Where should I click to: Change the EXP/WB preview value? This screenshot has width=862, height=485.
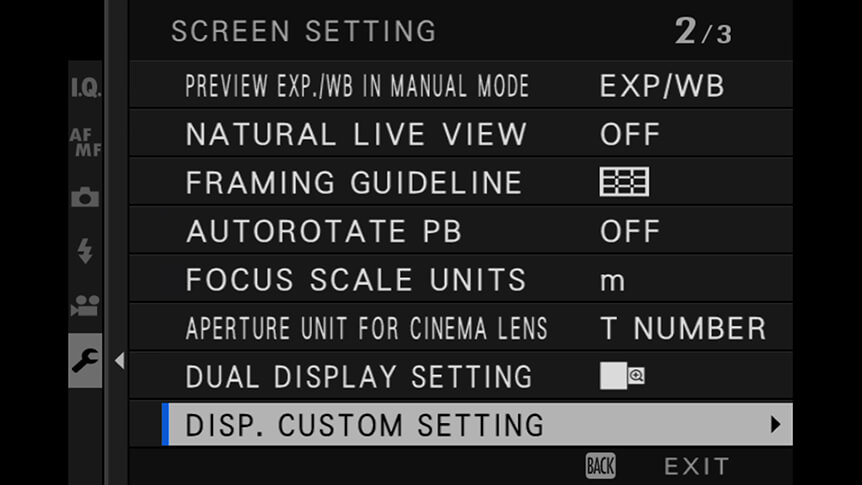[x=662, y=86]
